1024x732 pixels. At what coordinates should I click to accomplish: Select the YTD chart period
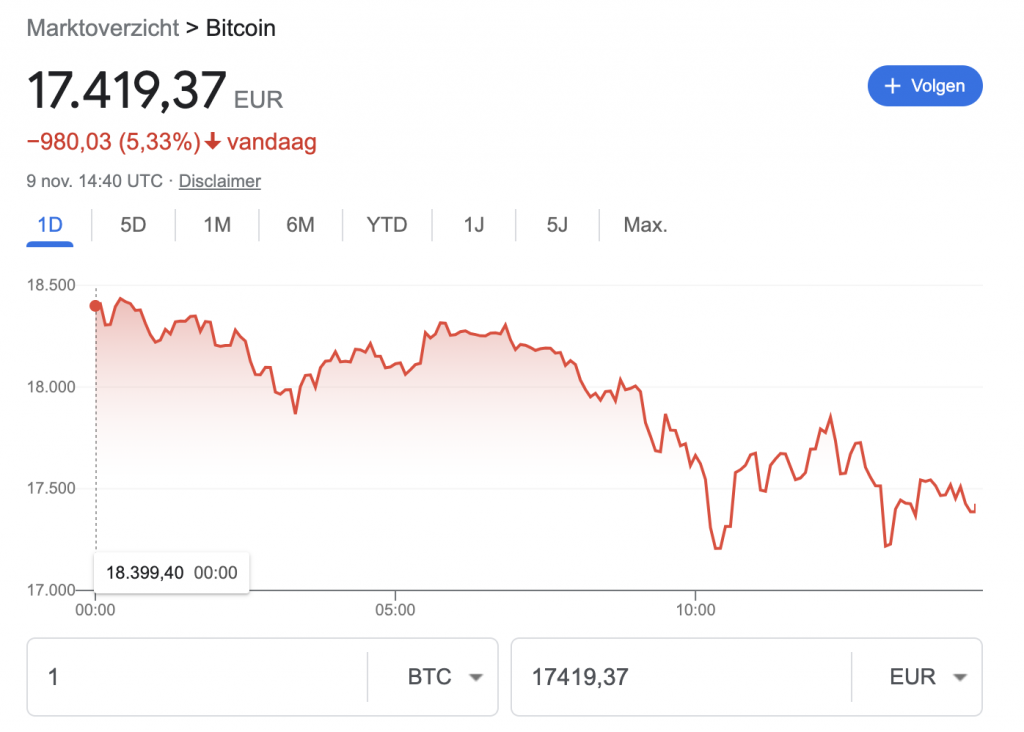(387, 225)
